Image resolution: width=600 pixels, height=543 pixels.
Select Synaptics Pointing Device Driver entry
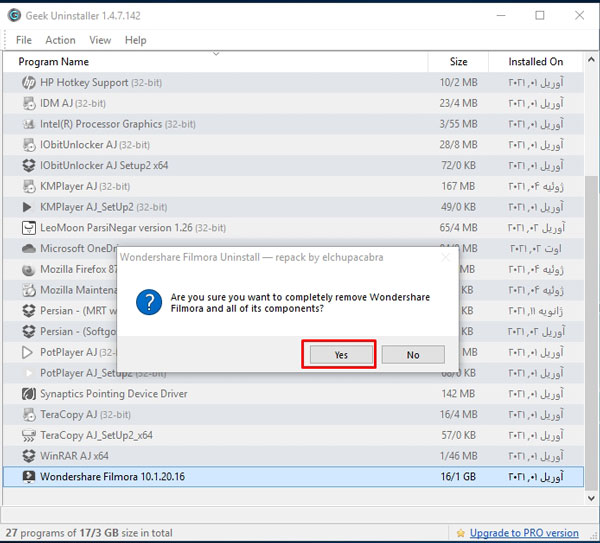pos(293,394)
